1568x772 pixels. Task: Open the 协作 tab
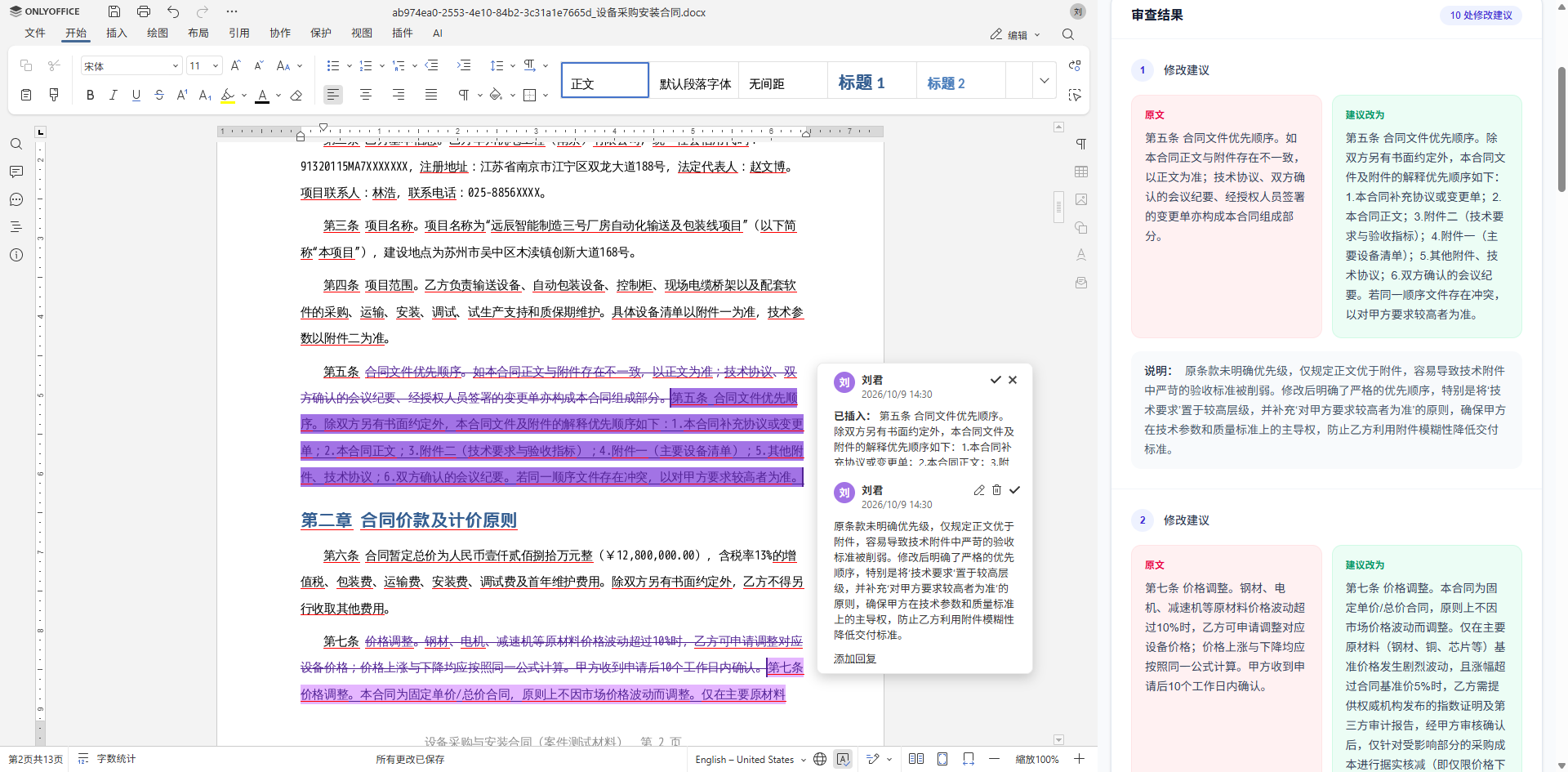(280, 33)
